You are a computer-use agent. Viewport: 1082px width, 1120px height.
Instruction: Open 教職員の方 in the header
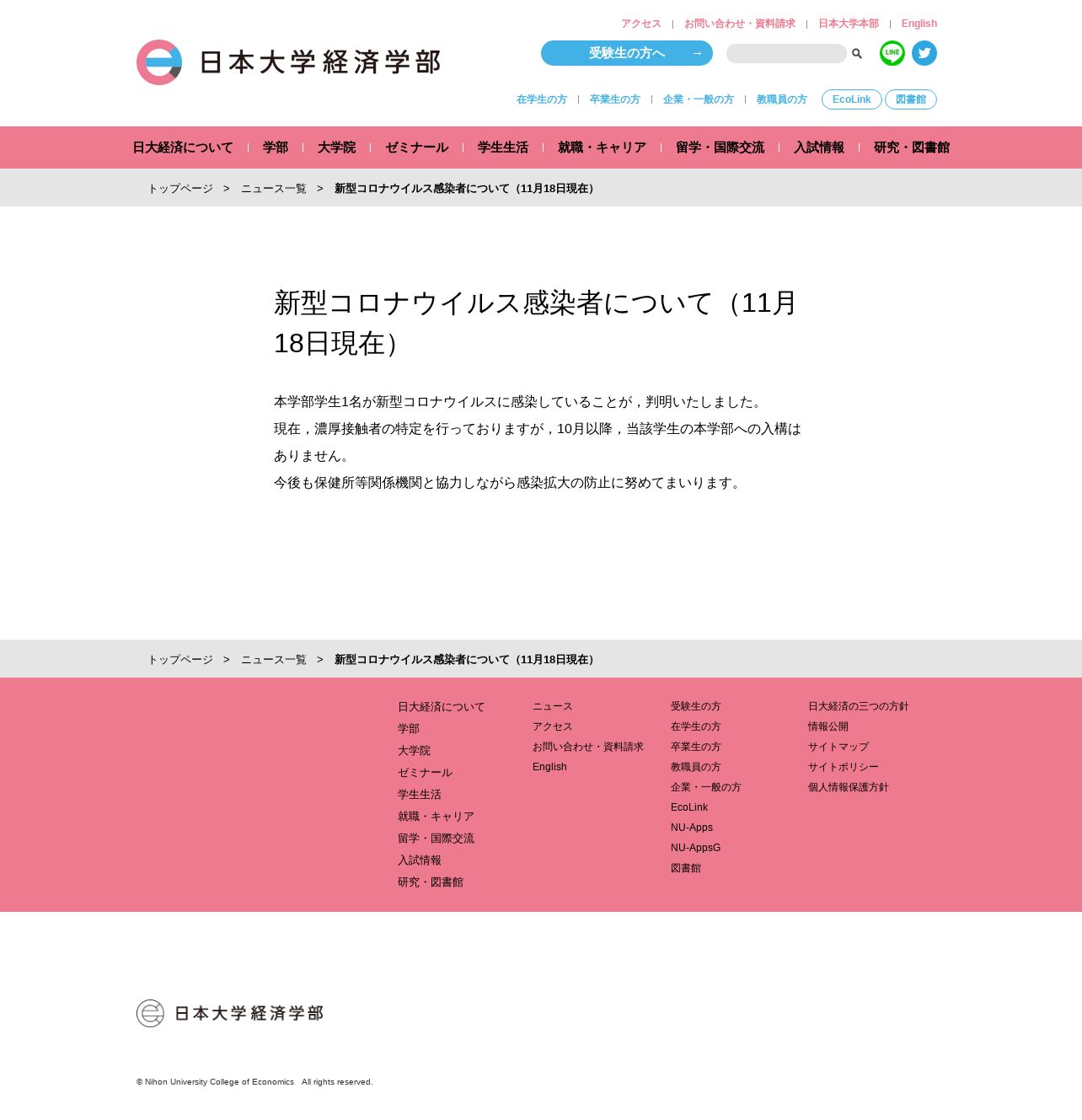(782, 99)
